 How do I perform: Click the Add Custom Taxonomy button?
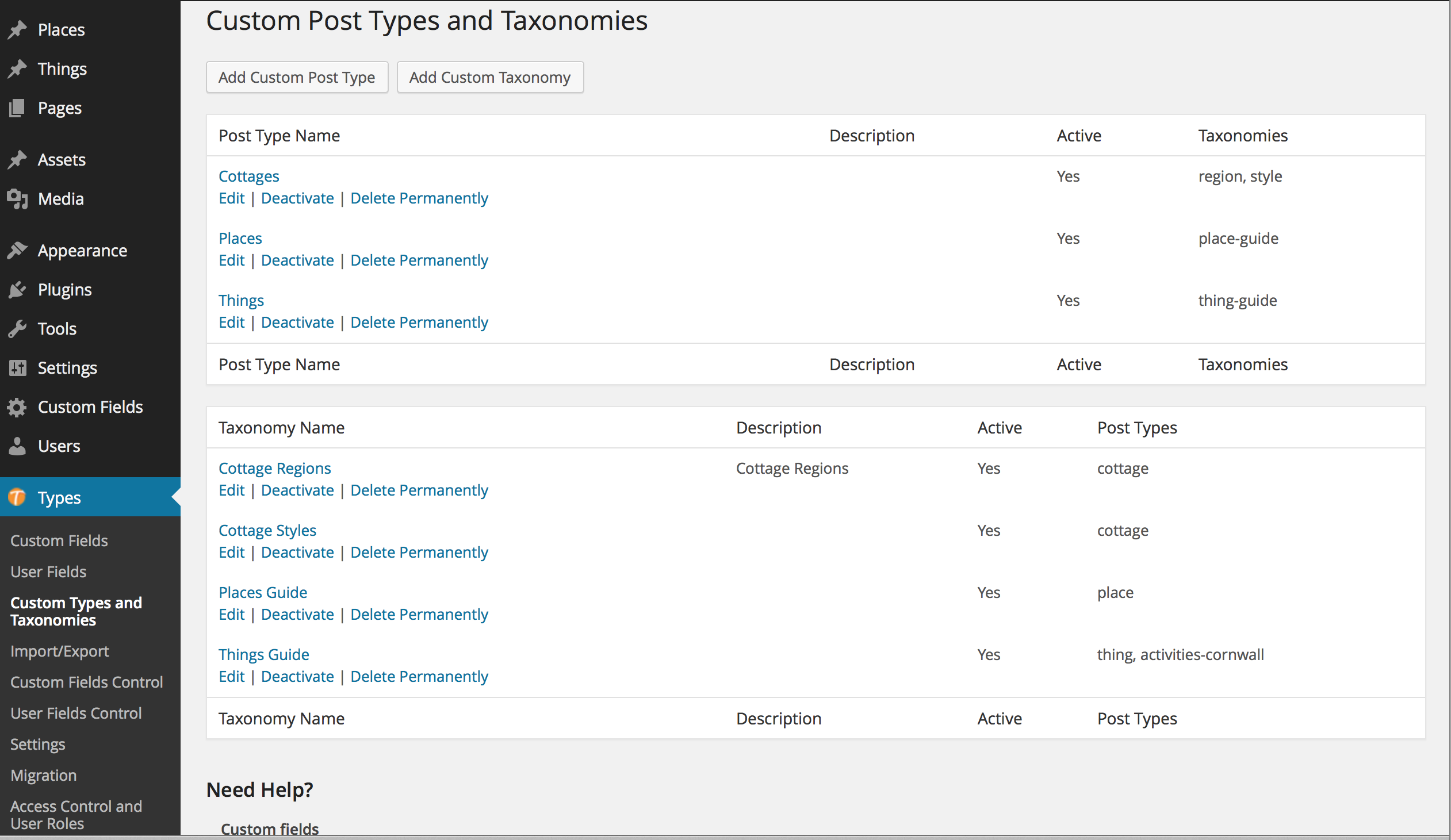(490, 77)
